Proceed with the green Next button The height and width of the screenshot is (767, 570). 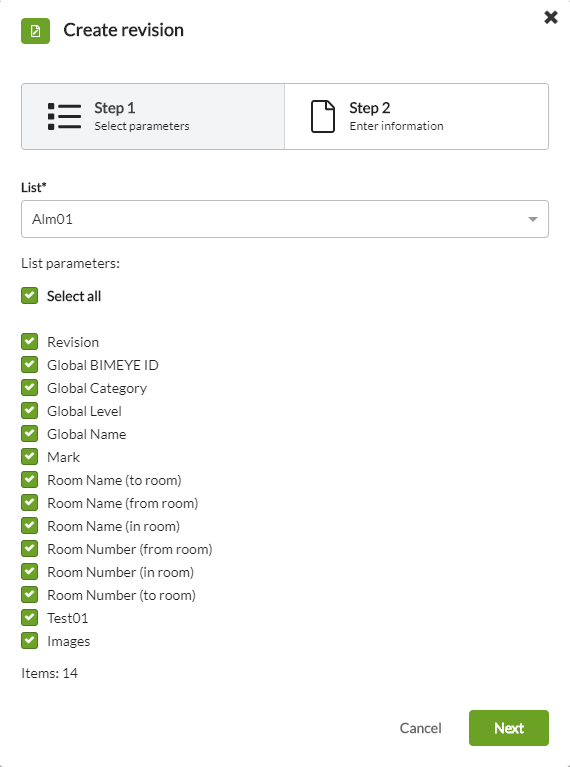(509, 728)
